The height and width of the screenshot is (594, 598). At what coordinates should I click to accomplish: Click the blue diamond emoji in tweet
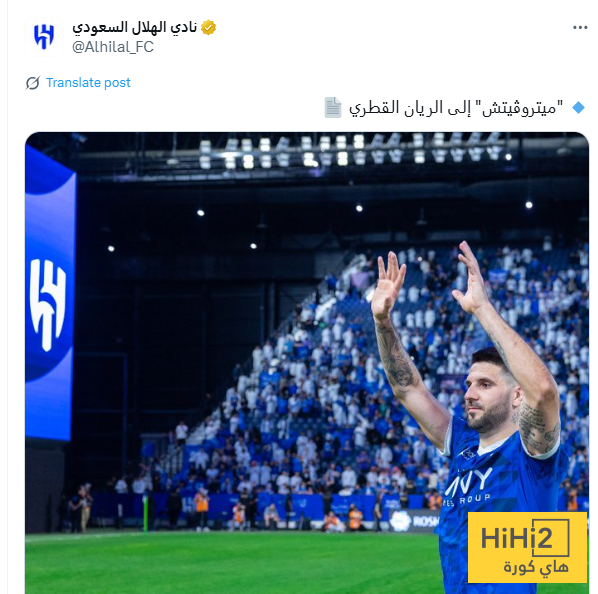(x=579, y=108)
